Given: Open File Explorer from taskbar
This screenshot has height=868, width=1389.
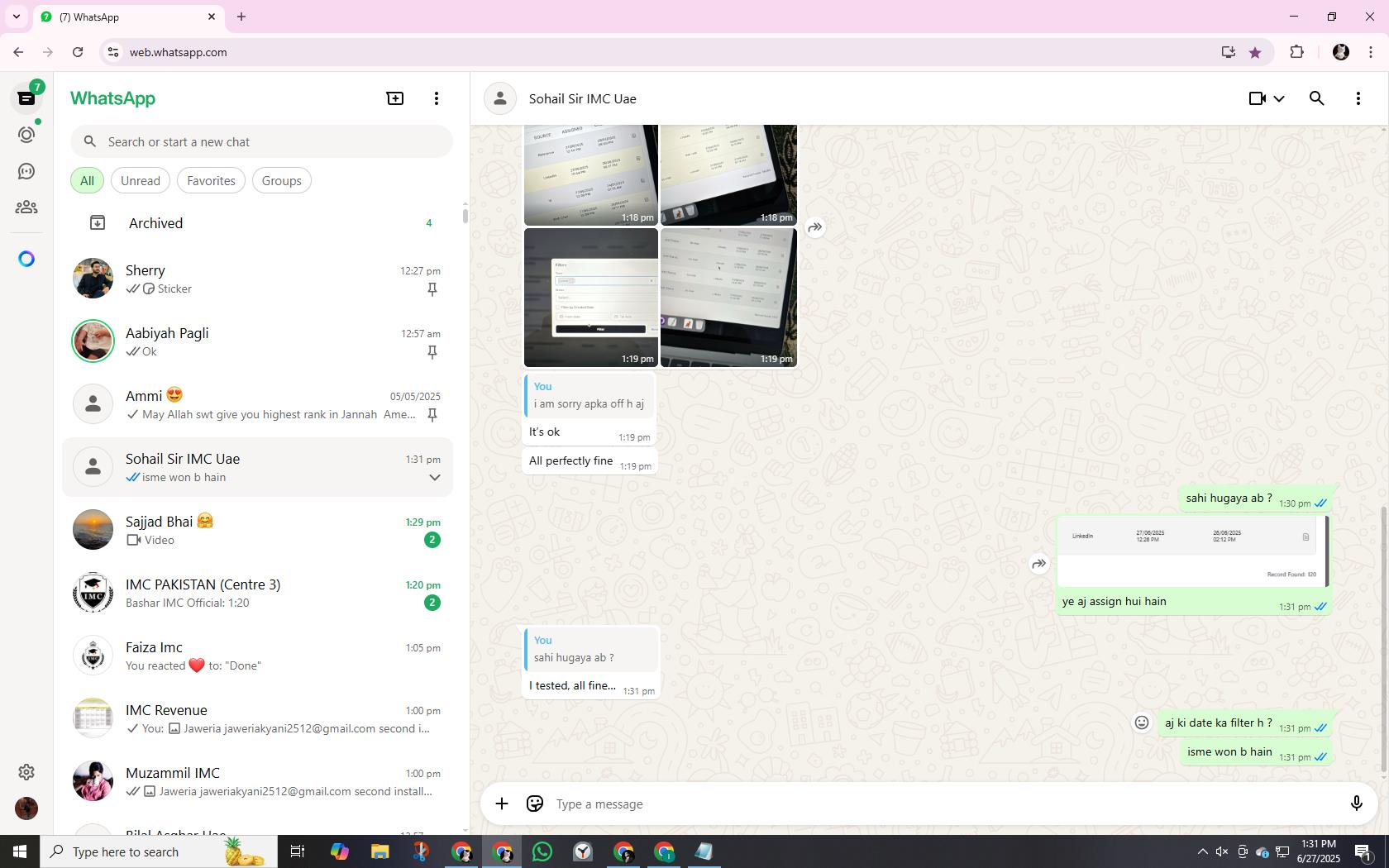Looking at the screenshot, I should [379, 851].
